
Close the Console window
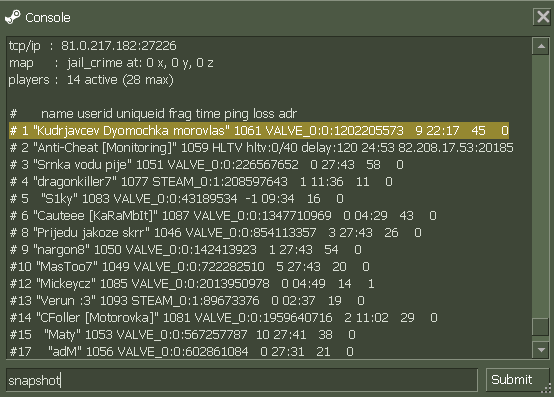(542, 17)
